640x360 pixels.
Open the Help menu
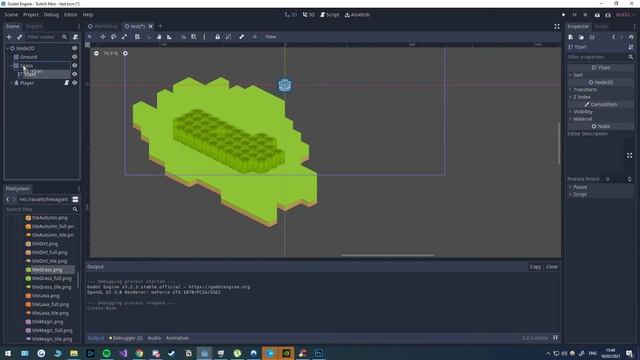tap(88, 15)
